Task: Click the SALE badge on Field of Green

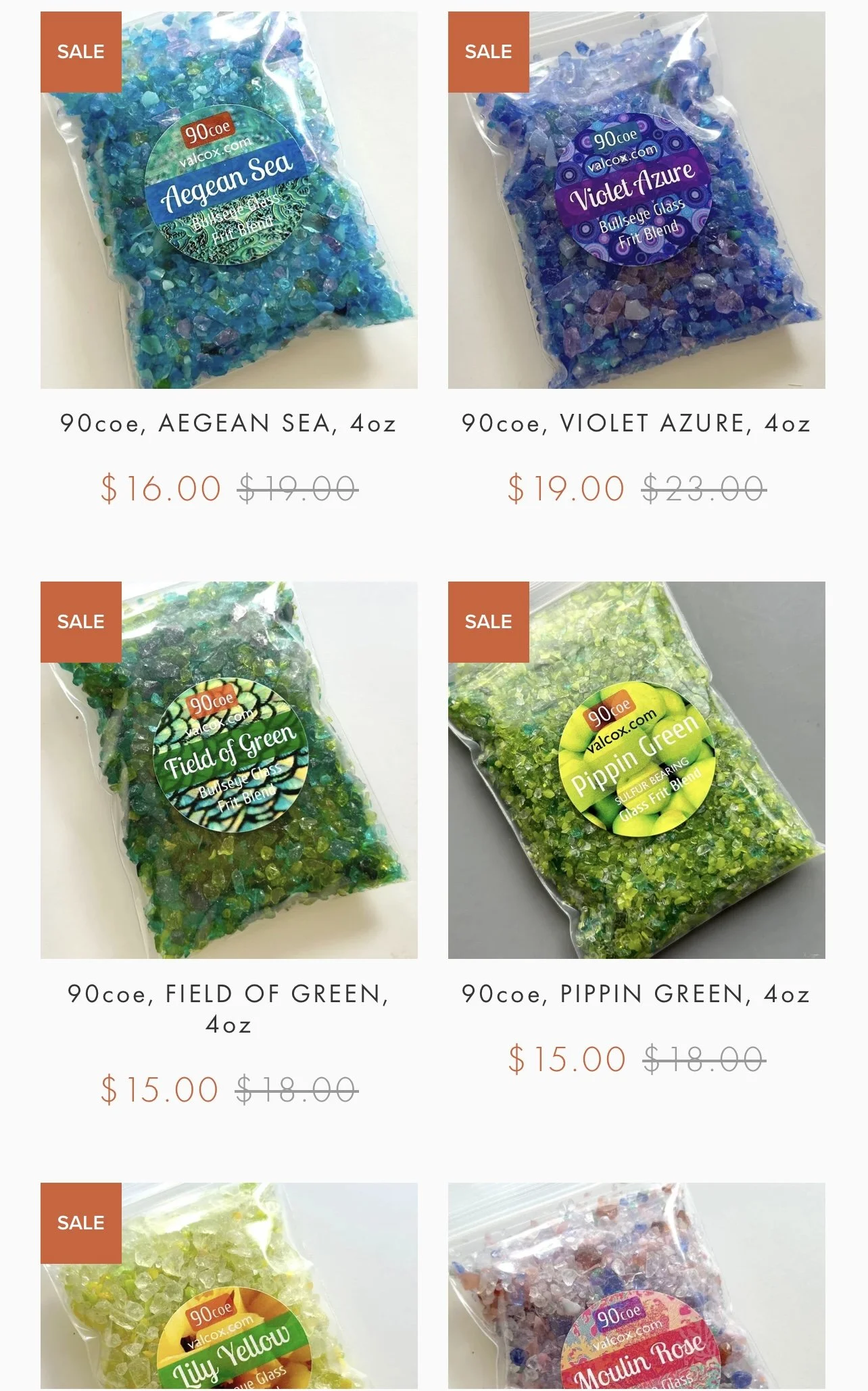Action: point(81,622)
